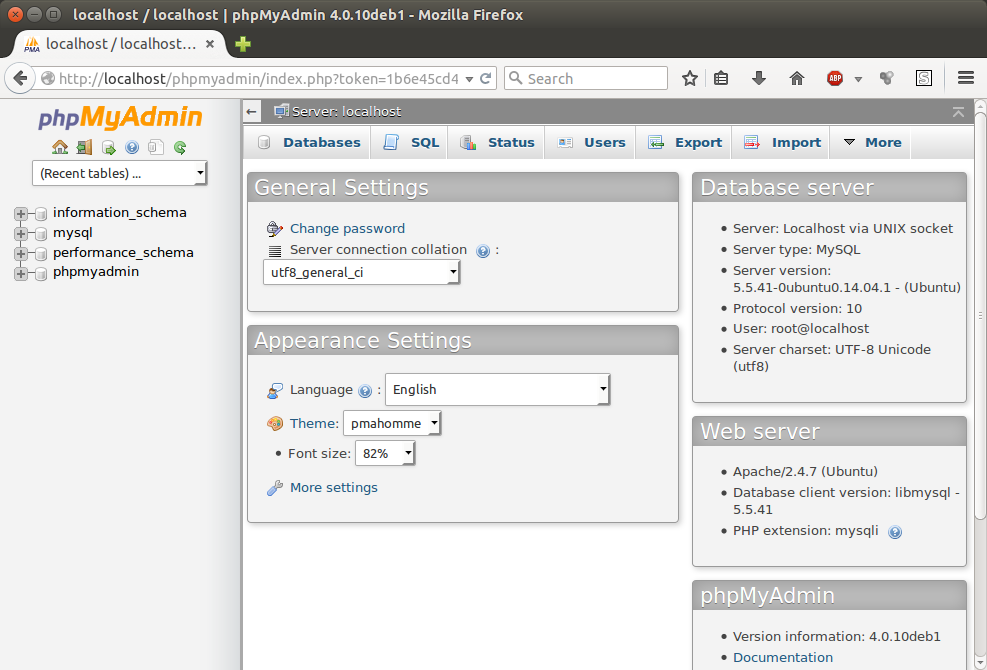
Task: Click the performance_schema database cylinder icon
Action: 41,254
